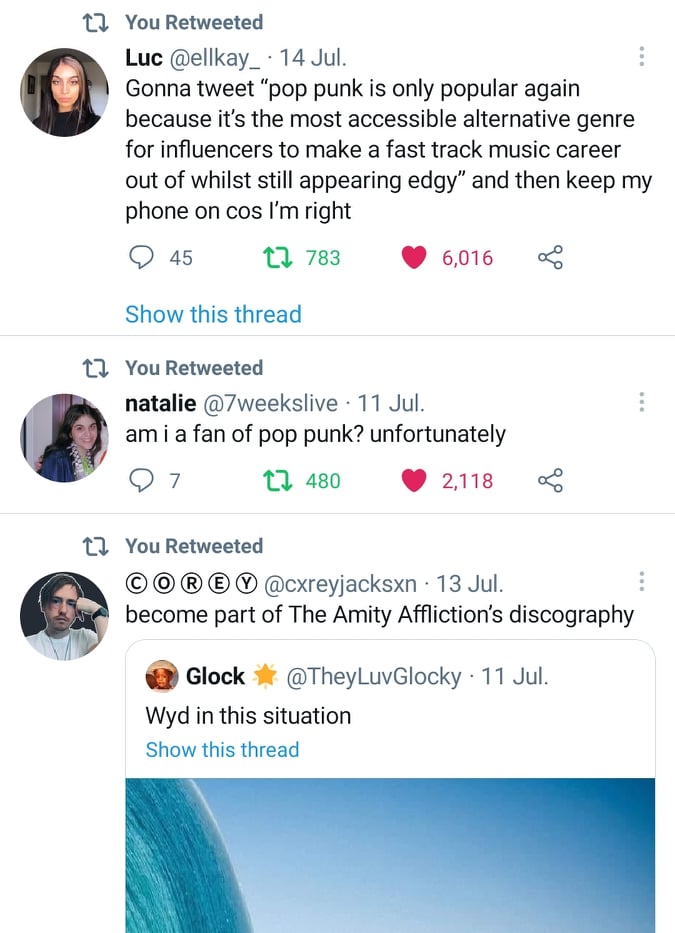Image resolution: width=675 pixels, height=933 pixels.
Task: Tap heart icon on natalie's tweet
Action: tap(414, 481)
